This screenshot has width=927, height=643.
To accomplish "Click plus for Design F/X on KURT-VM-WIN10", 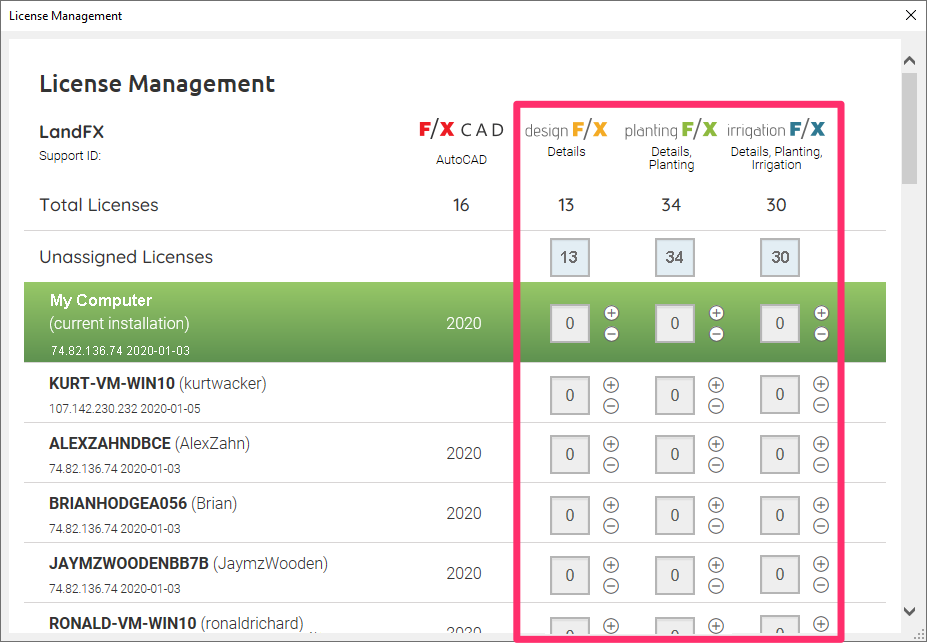I will pos(611,385).
